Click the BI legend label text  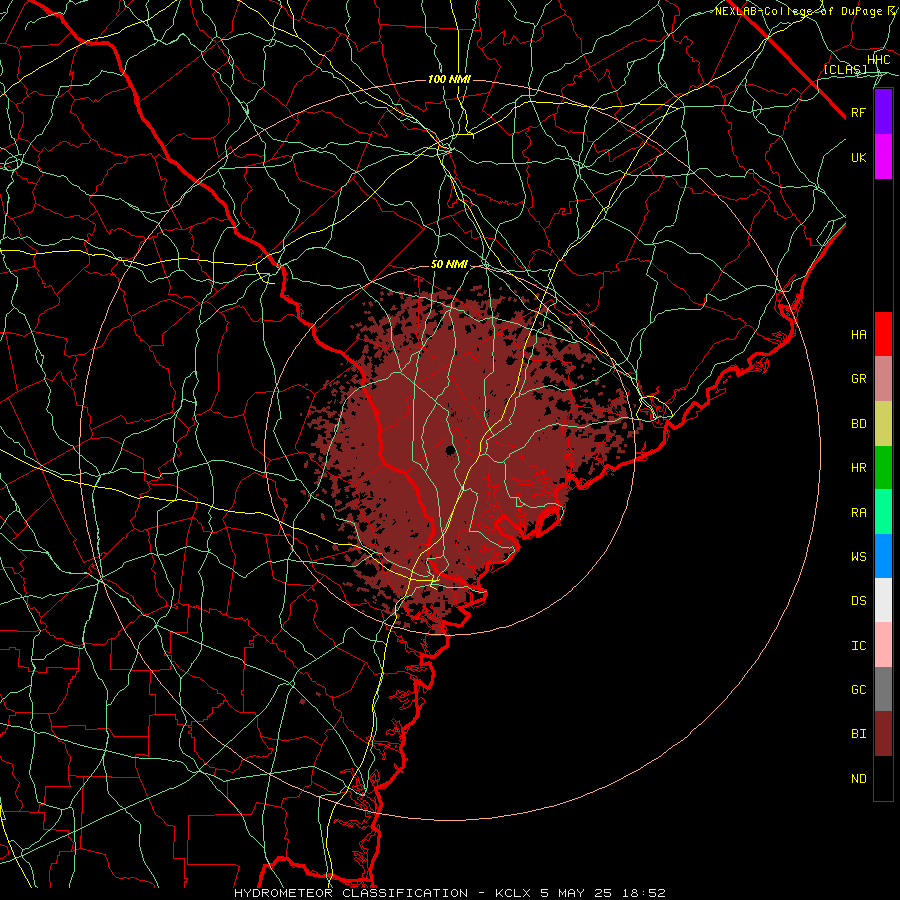858,734
